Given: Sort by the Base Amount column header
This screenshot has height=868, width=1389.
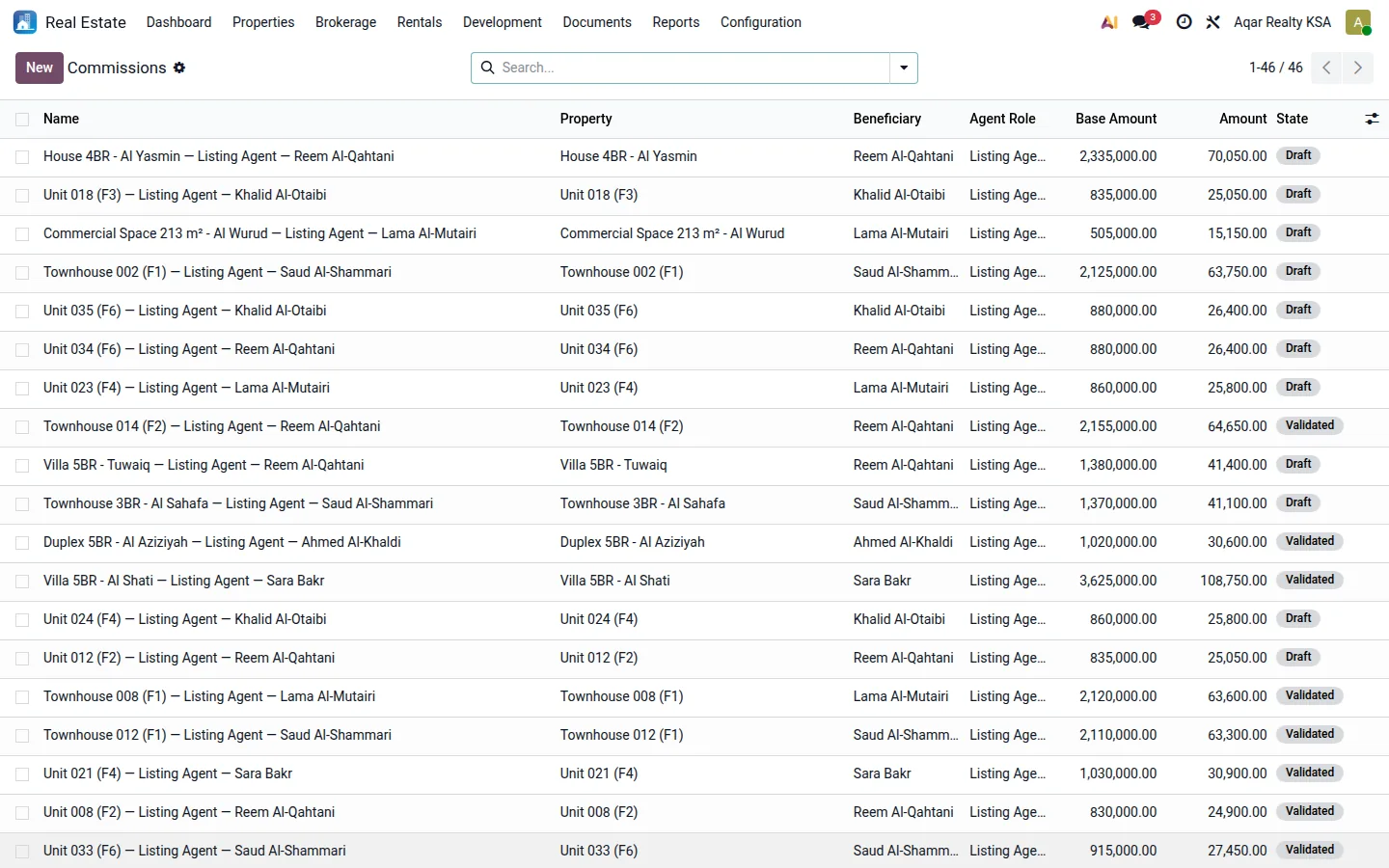Looking at the screenshot, I should (x=1116, y=119).
